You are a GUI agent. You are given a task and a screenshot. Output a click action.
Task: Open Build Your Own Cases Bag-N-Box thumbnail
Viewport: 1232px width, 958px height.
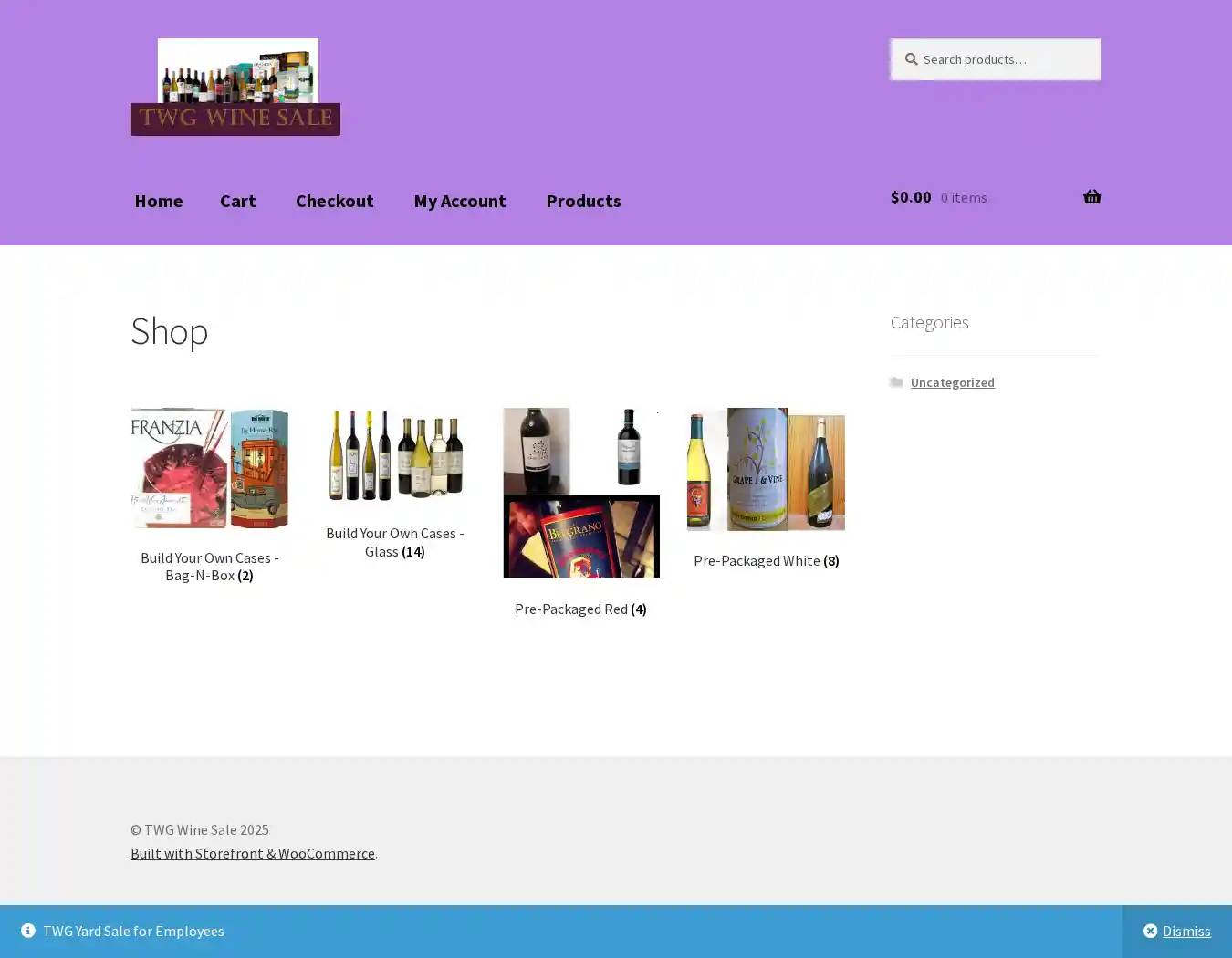point(210,468)
